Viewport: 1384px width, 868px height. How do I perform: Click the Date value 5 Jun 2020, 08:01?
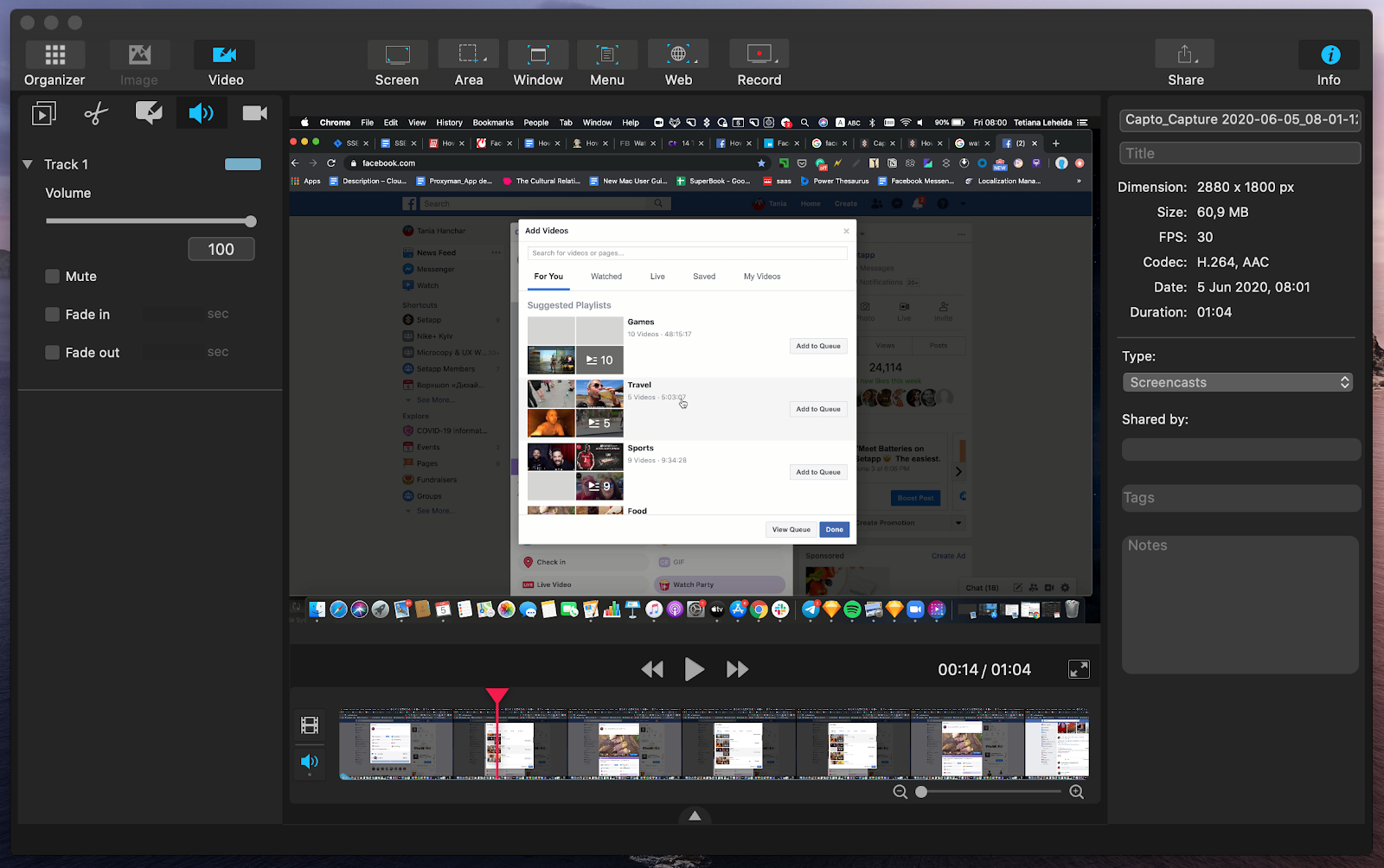(x=1253, y=287)
